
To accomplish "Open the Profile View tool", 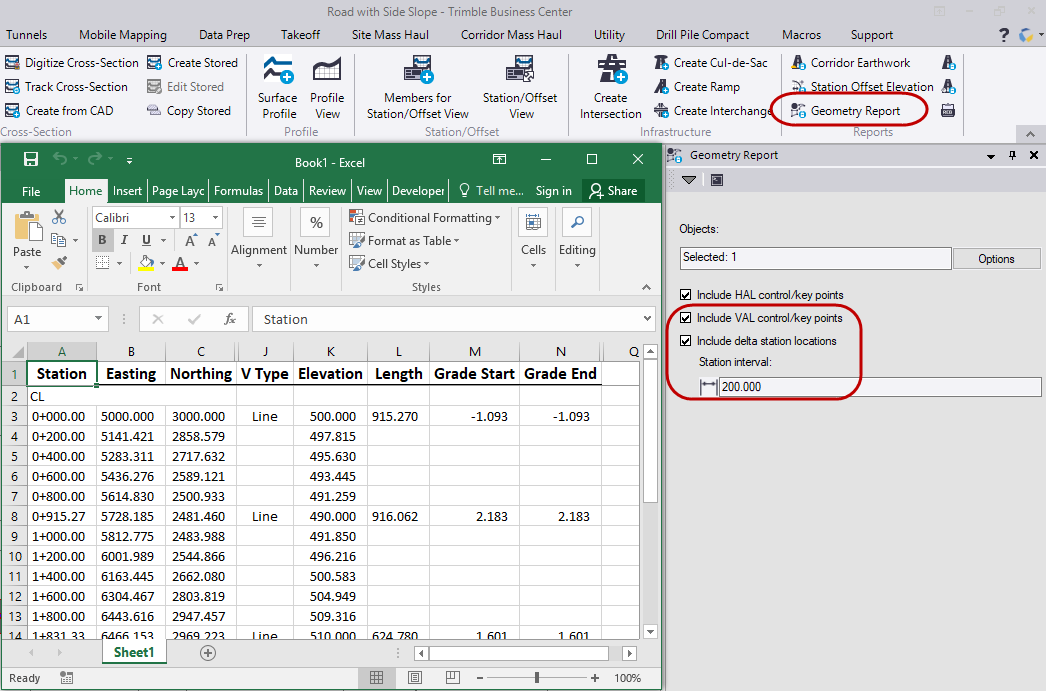I will pyautogui.click(x=327, y=88).
